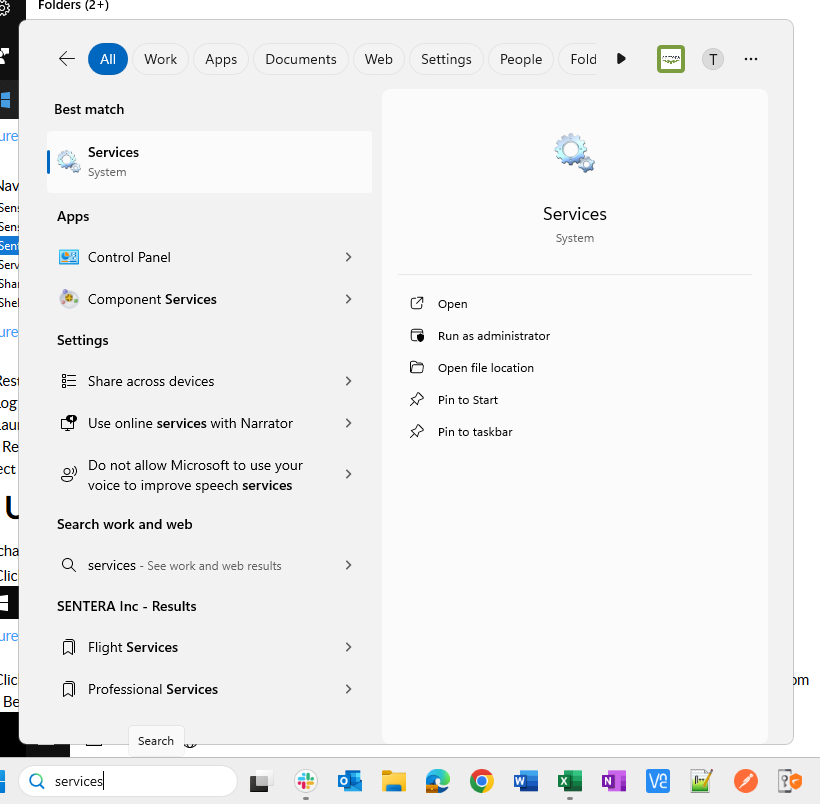
Task: Click the back arrow in search panel
Action: 67,59
